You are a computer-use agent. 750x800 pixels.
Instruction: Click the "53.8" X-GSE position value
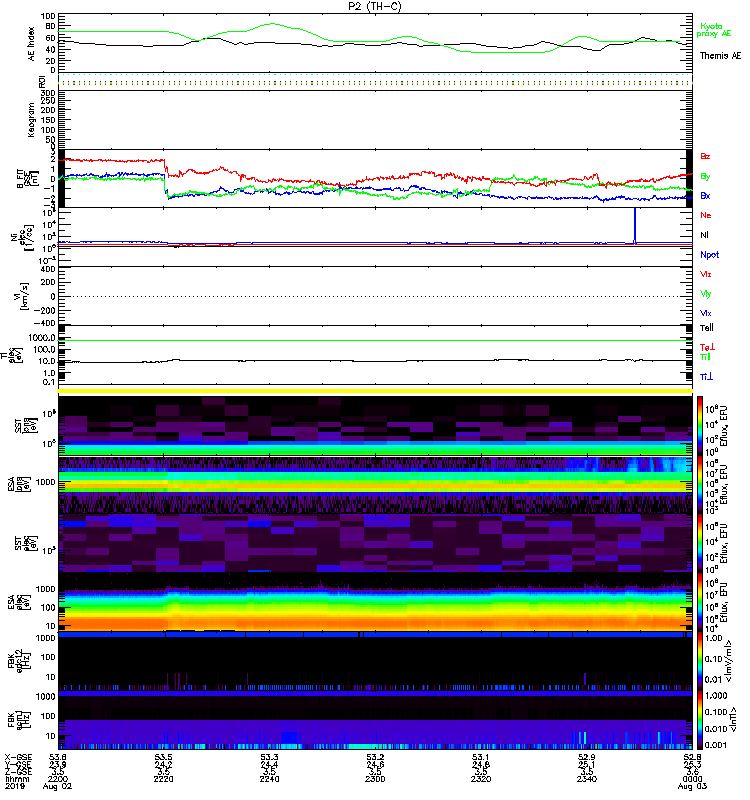(x=58, y=757)
